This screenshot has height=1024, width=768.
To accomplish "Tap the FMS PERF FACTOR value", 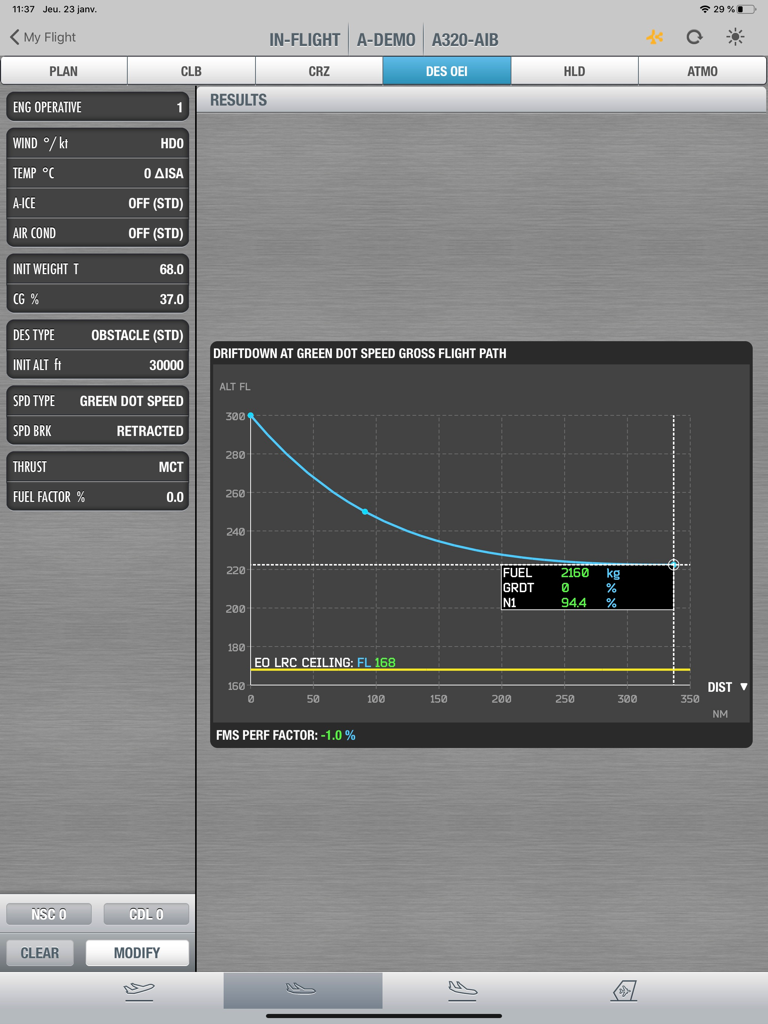I will pos(338,735).
